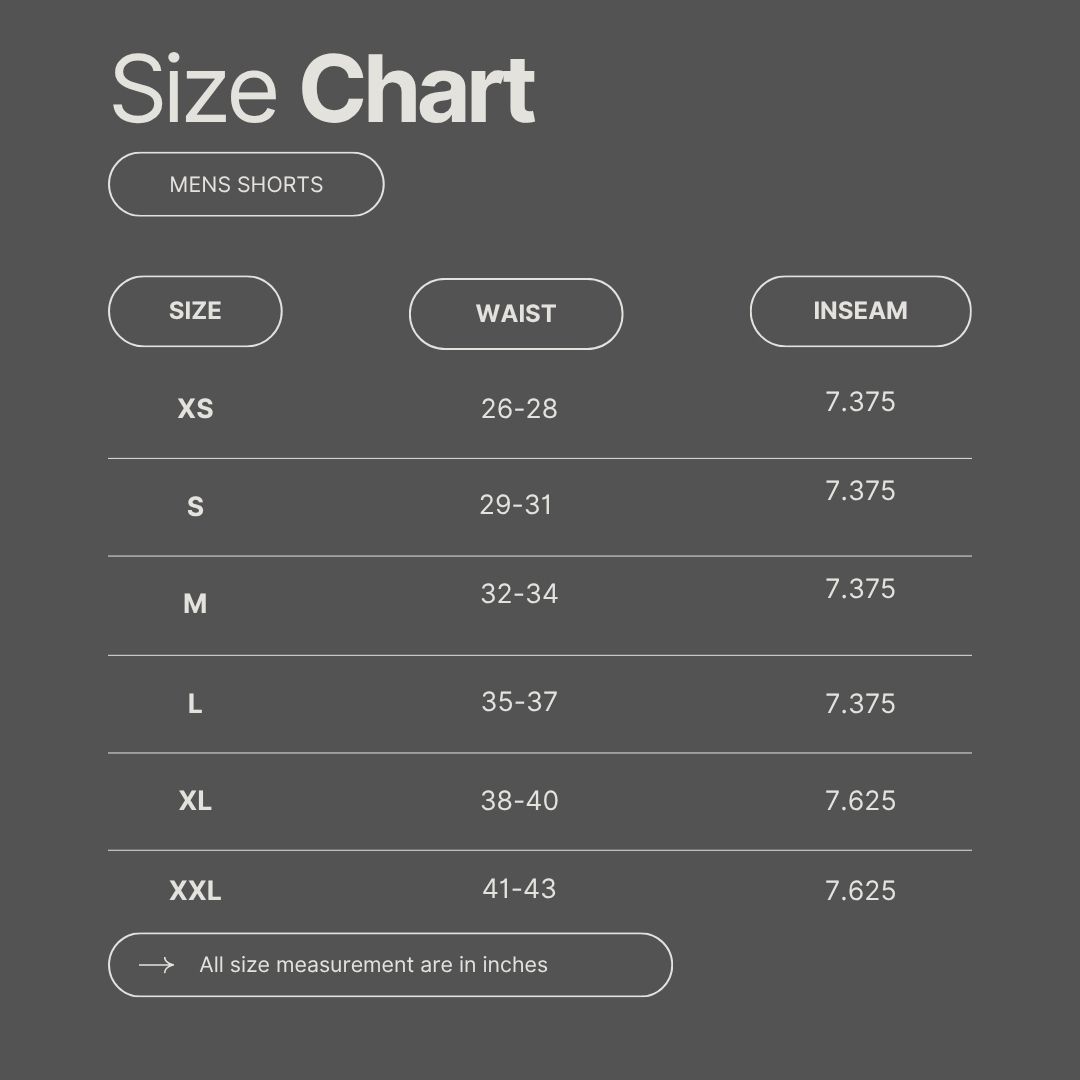1080x1080 pixels.
Task: Choose the S size row label
Action: click(x=195, y=507)
